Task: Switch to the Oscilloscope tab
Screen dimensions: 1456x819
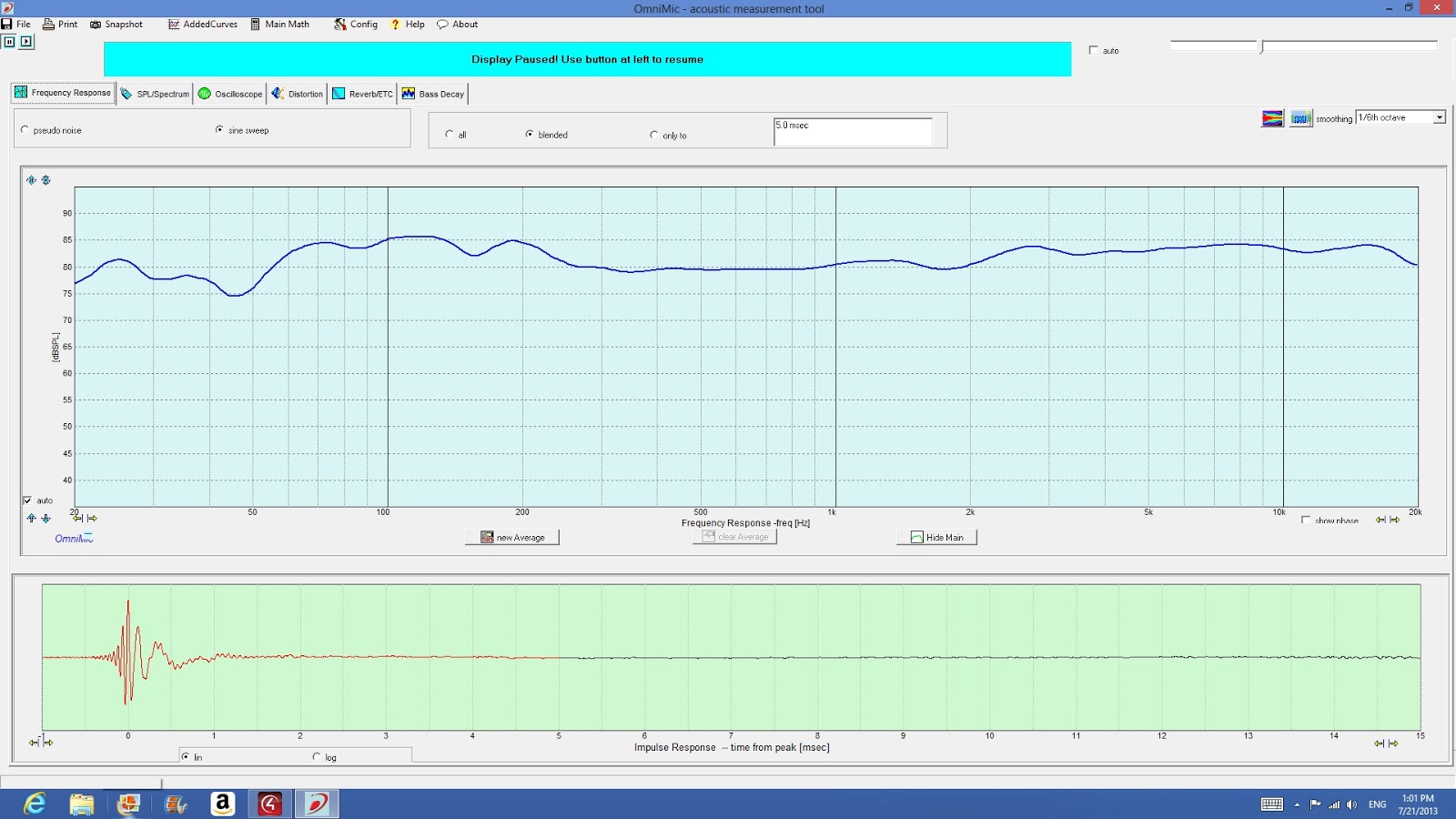Action: (230, 94)
